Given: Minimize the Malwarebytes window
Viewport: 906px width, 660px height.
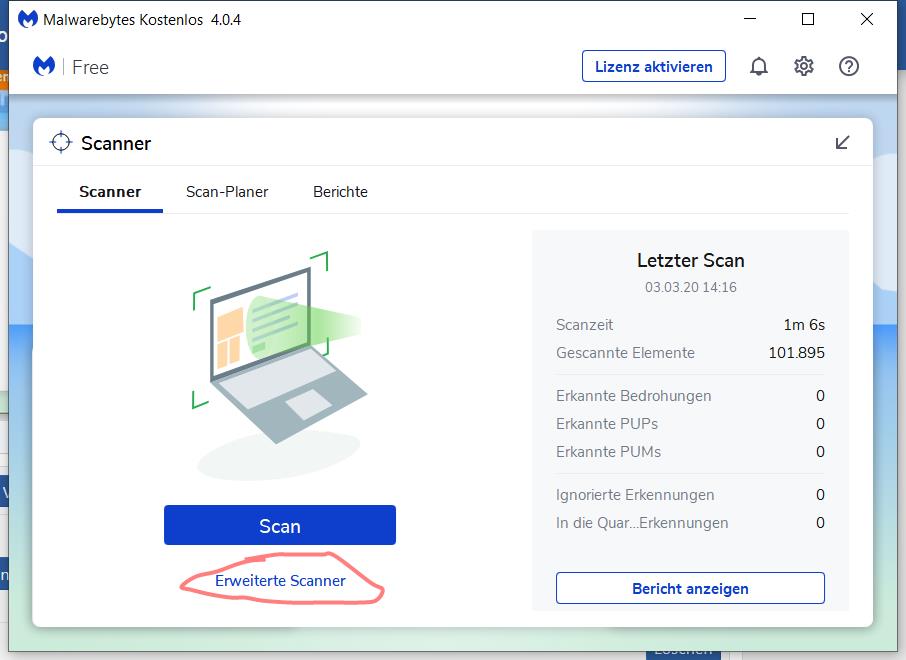Looking at the screenshot, I should tap(750, 19).
